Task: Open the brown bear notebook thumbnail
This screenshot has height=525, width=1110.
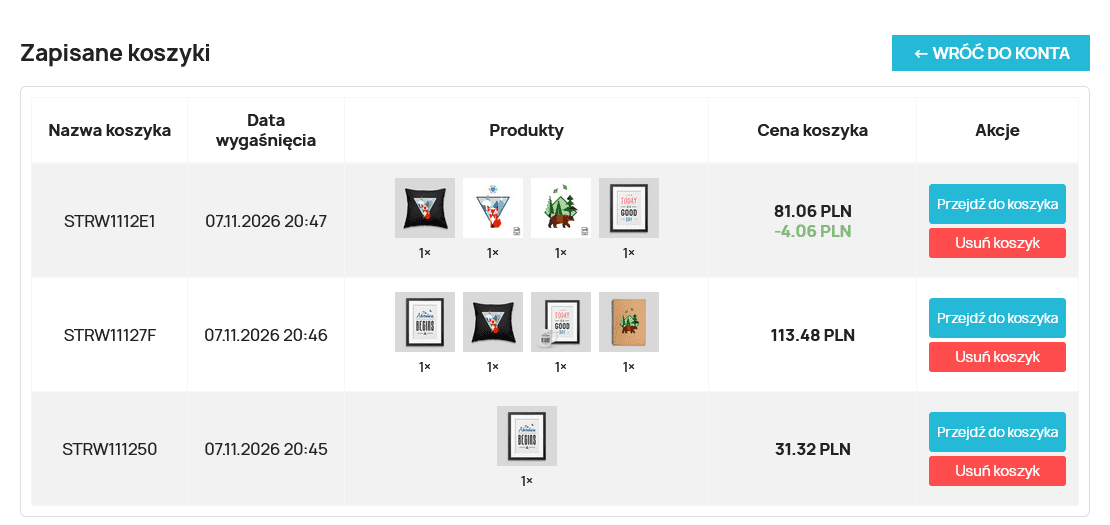Action: pyautogui.click(x=629, y=322)
